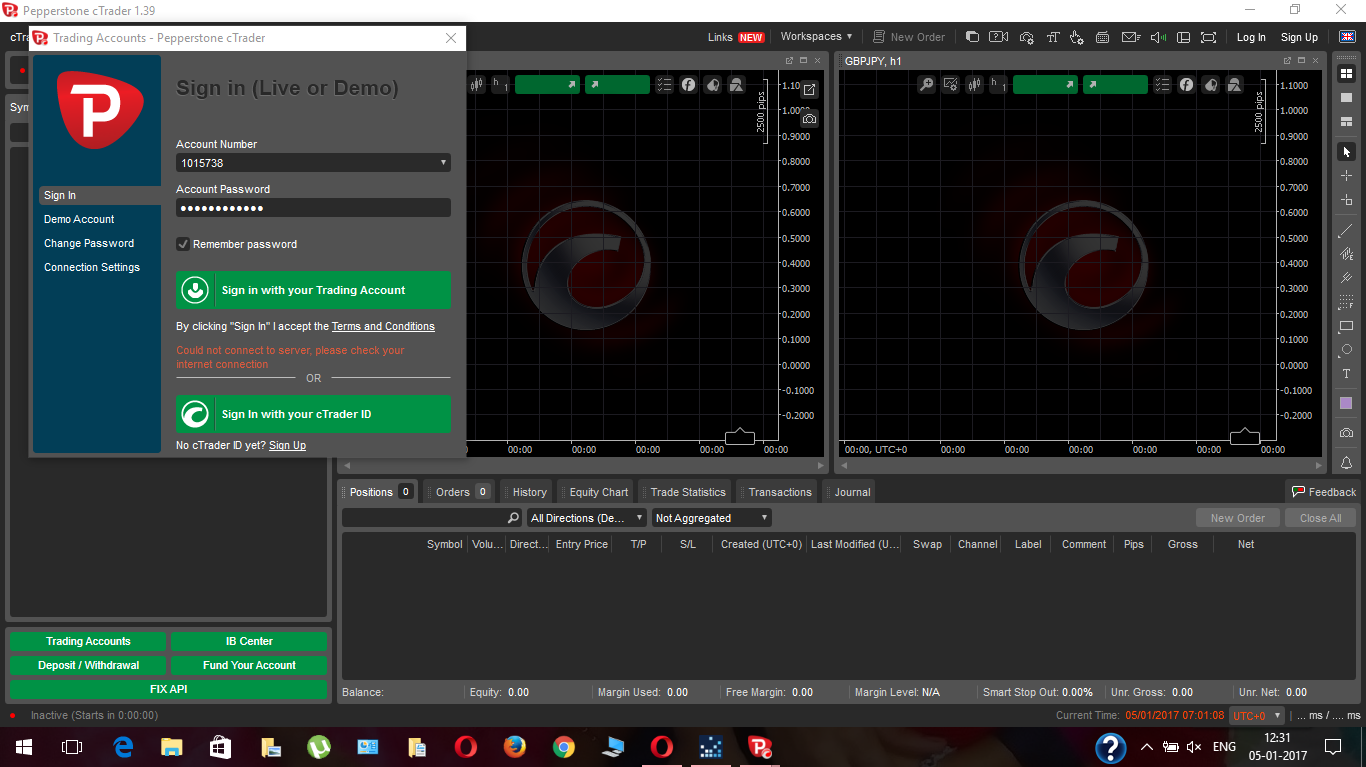Click the mail icon in top toolbar
Viewport: 1366px width, 767px height.
pos(1130,37)
